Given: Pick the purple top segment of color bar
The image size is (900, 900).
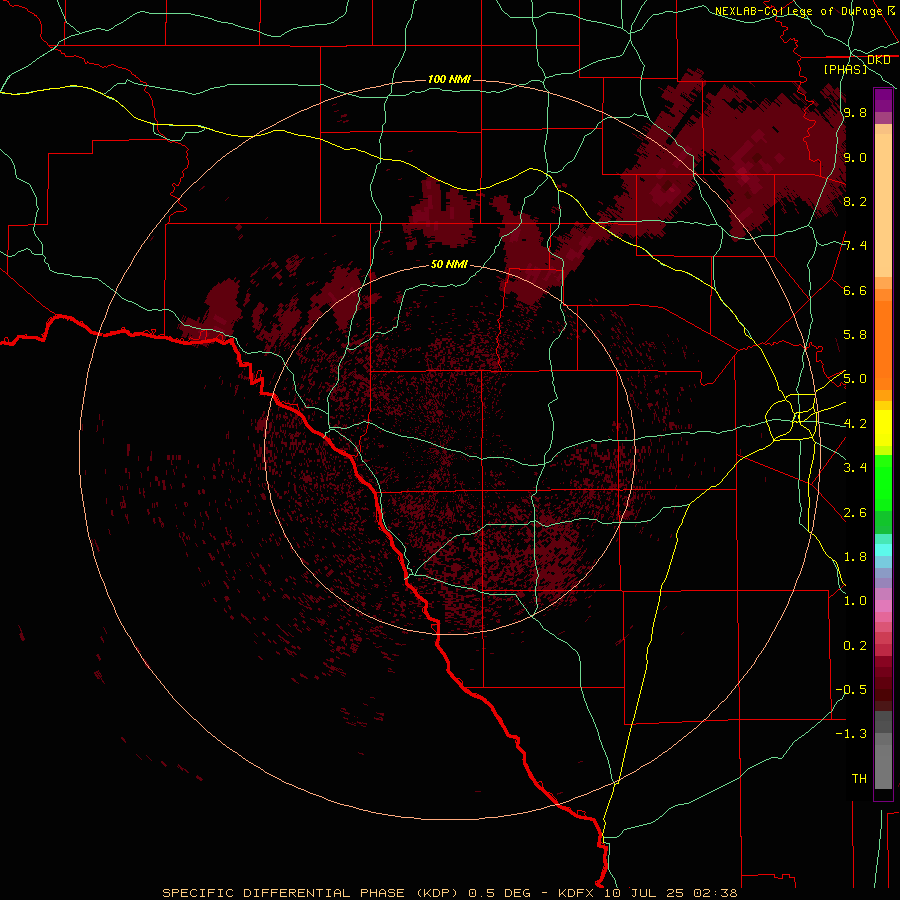Looking at the screenshot, I should [x=883, y=100].
